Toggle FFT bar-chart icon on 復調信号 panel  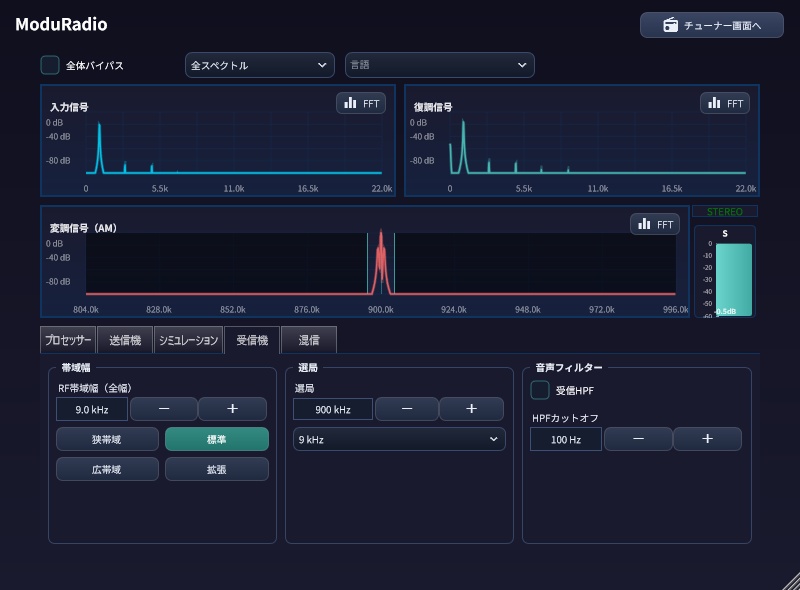(714, 104)
